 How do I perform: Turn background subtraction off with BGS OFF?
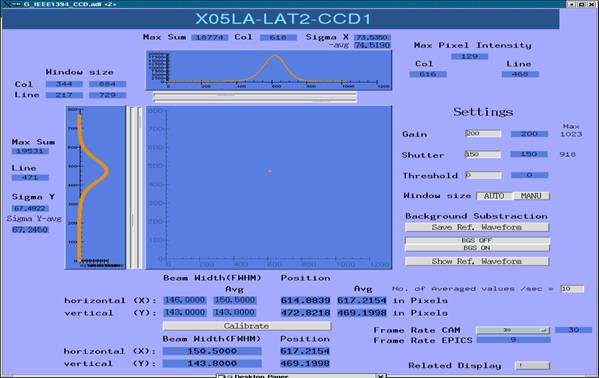pyautogui.click(x=477, y=240)
